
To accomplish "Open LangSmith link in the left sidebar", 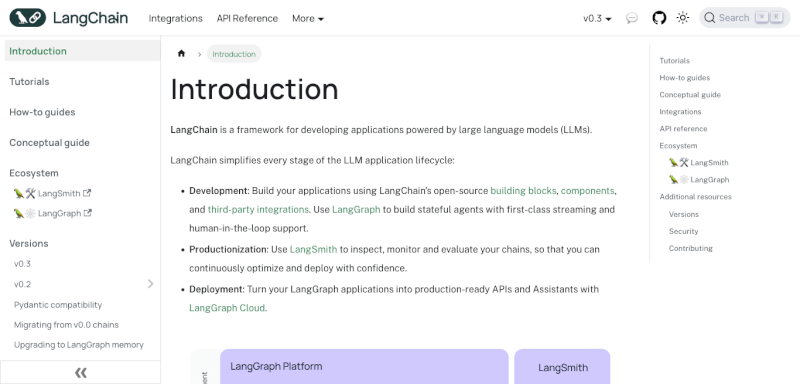I will click(x=52, y=193).
